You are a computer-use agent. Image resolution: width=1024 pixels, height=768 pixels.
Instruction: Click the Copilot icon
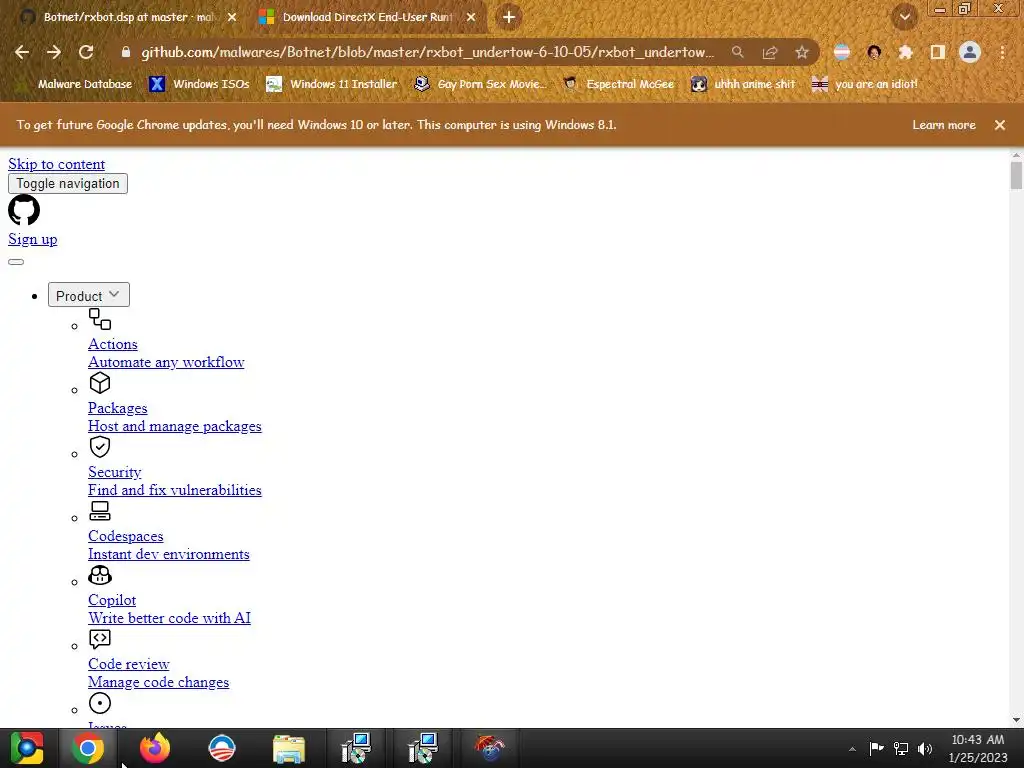click(100, 575)
